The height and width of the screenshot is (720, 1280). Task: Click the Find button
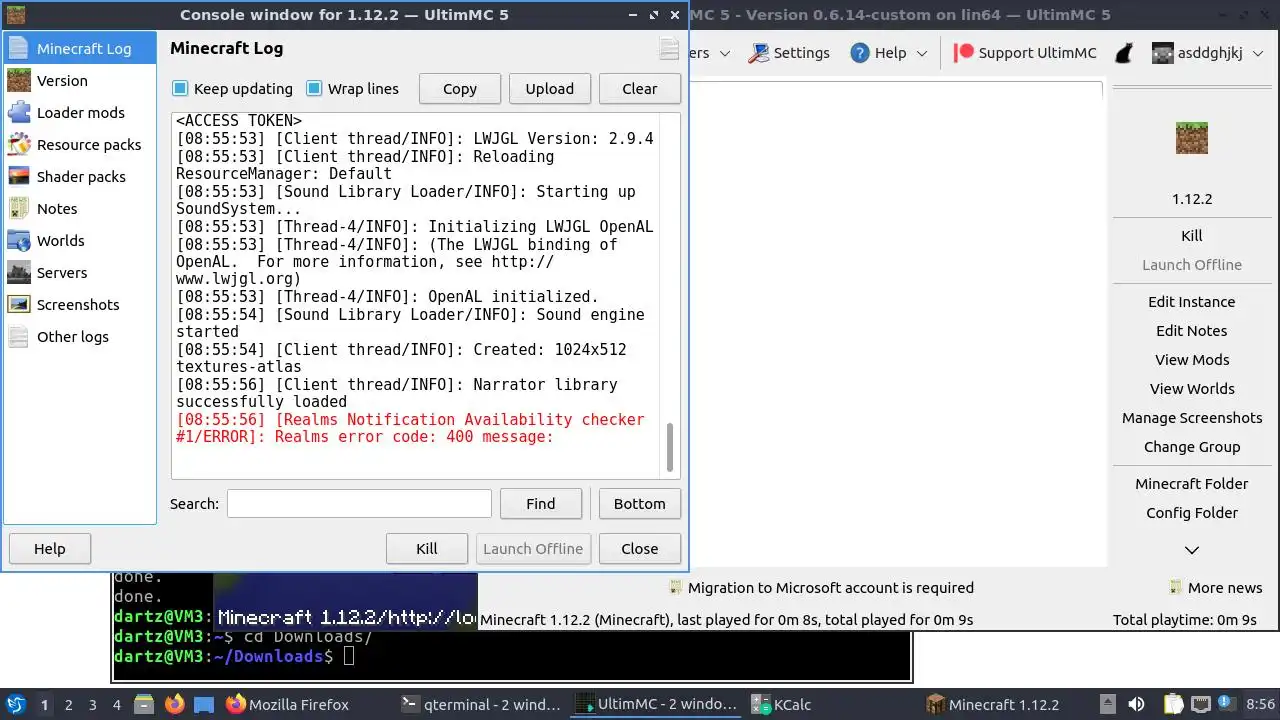click(541, 503)
